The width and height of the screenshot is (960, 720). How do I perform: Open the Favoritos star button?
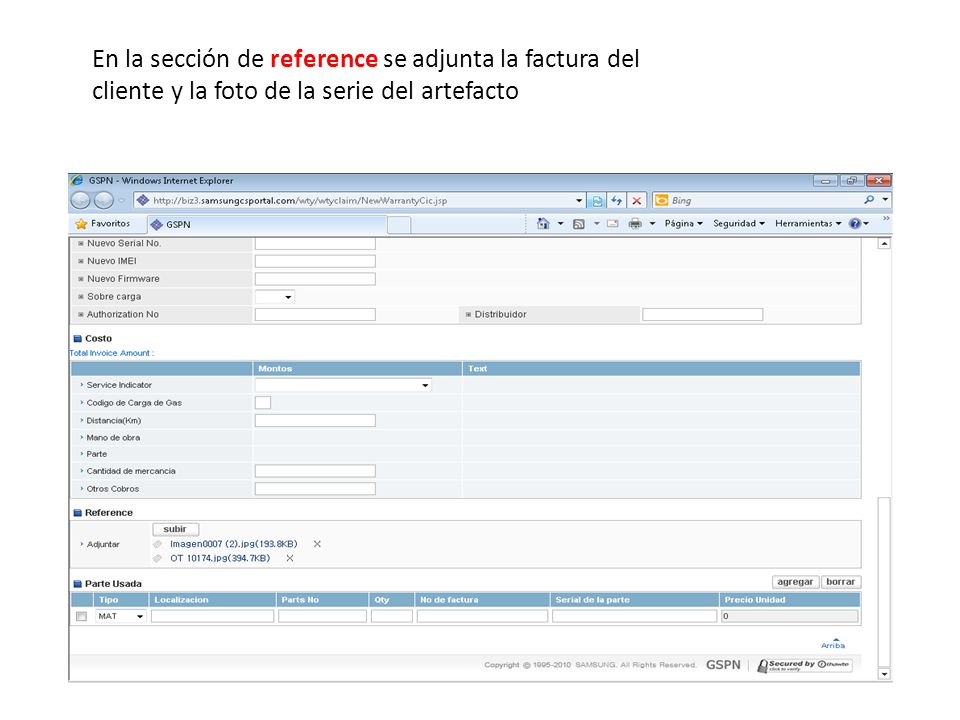coord(102,223)
